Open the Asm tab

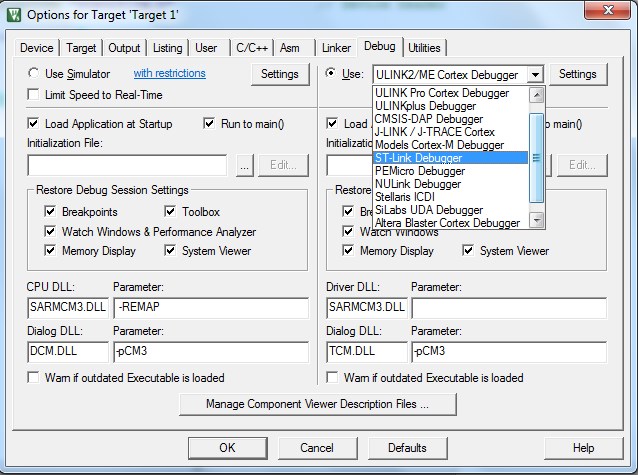[290, 48]
